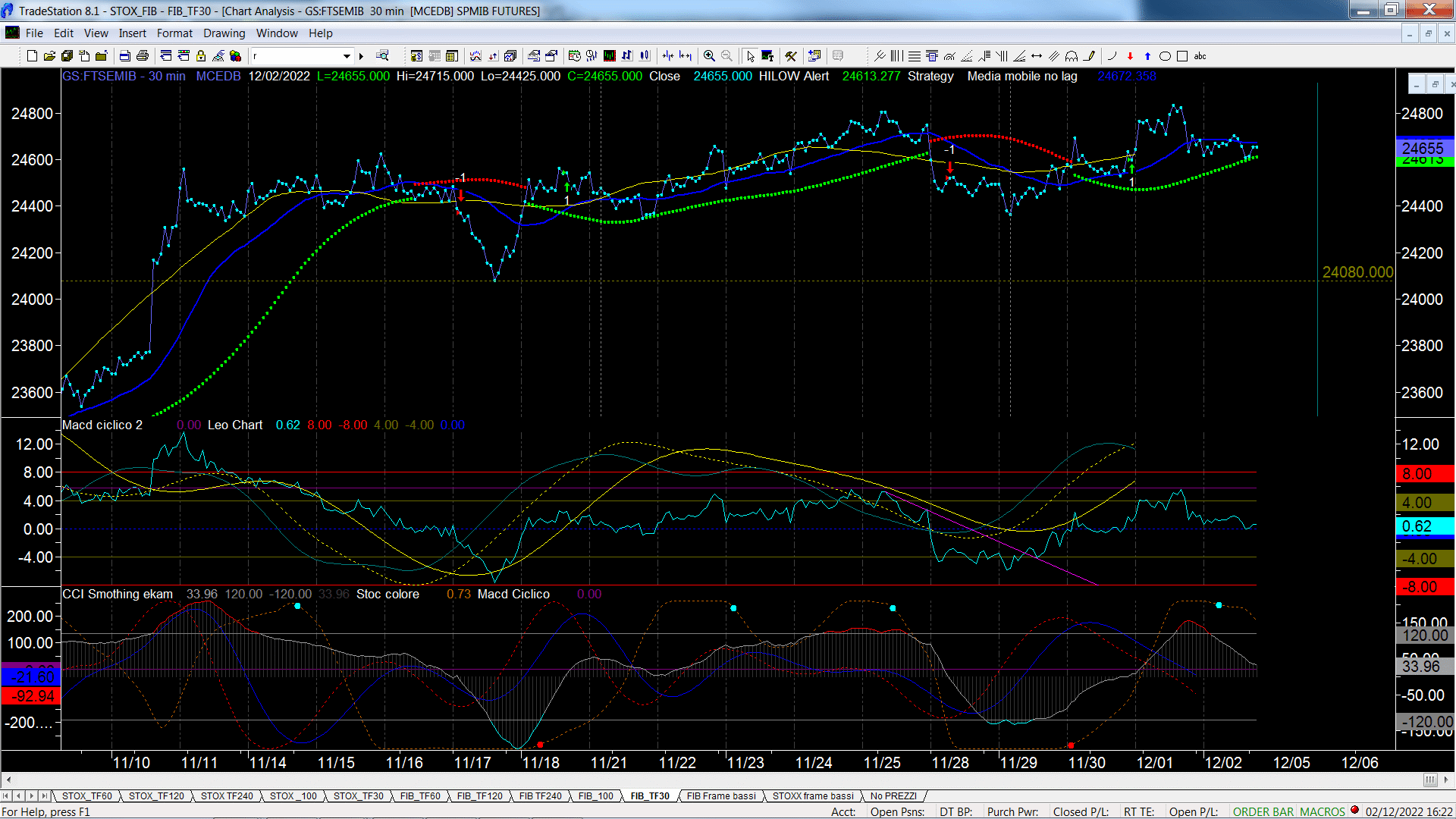Click the candlestick bars icon

click(x=645, y=56)
